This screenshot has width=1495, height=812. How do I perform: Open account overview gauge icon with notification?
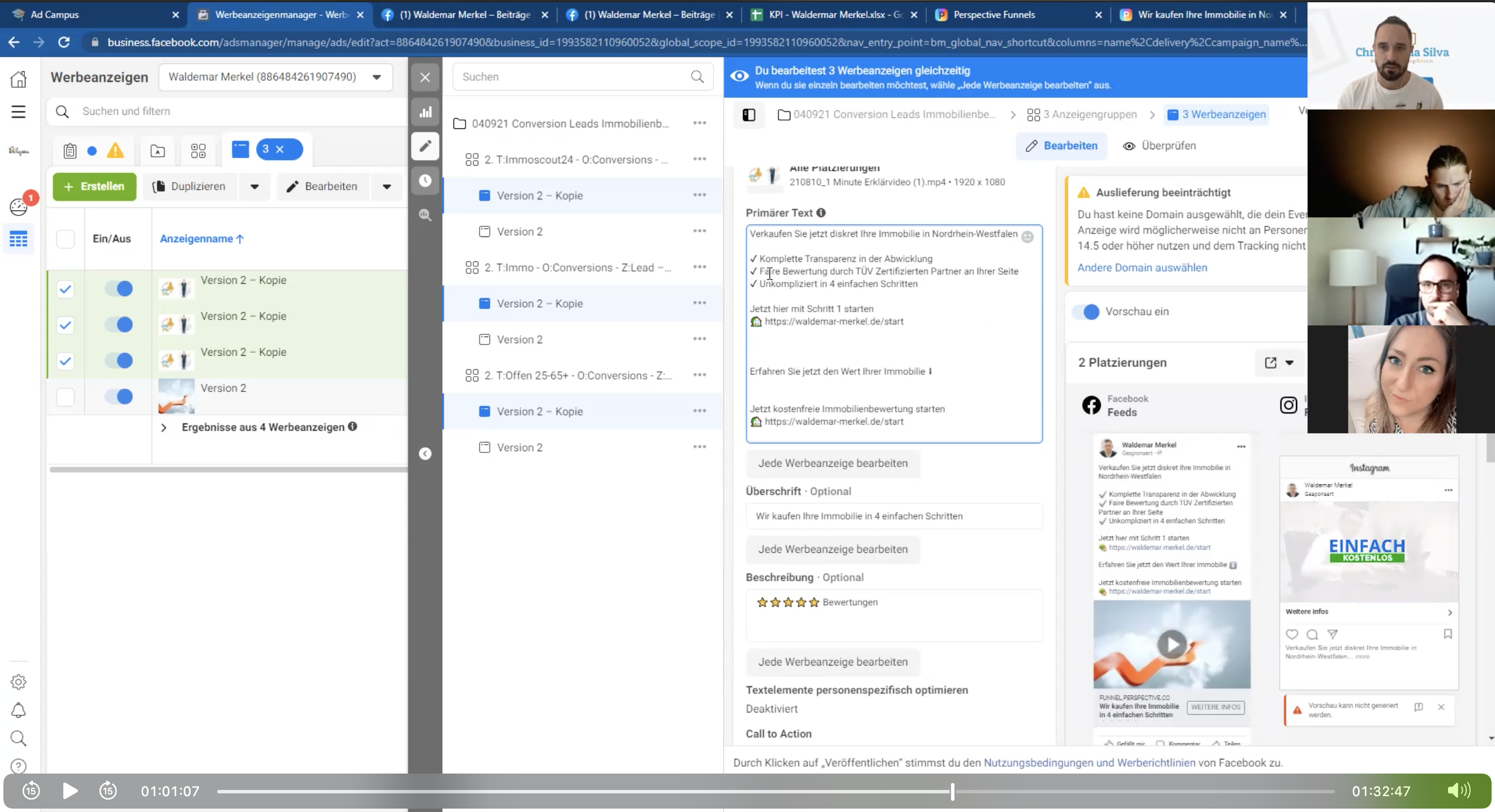coord(19,206)
